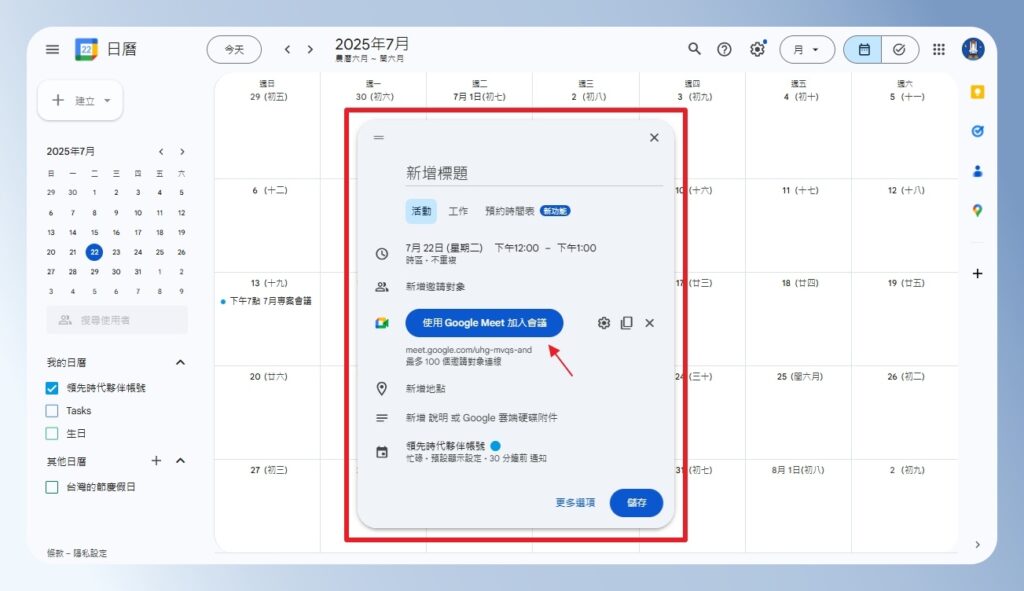Viewport: 1024px width, 591px height.
Task: Remove the Google Meet conference
Action: pyautogui.click(x=649, y=323)
